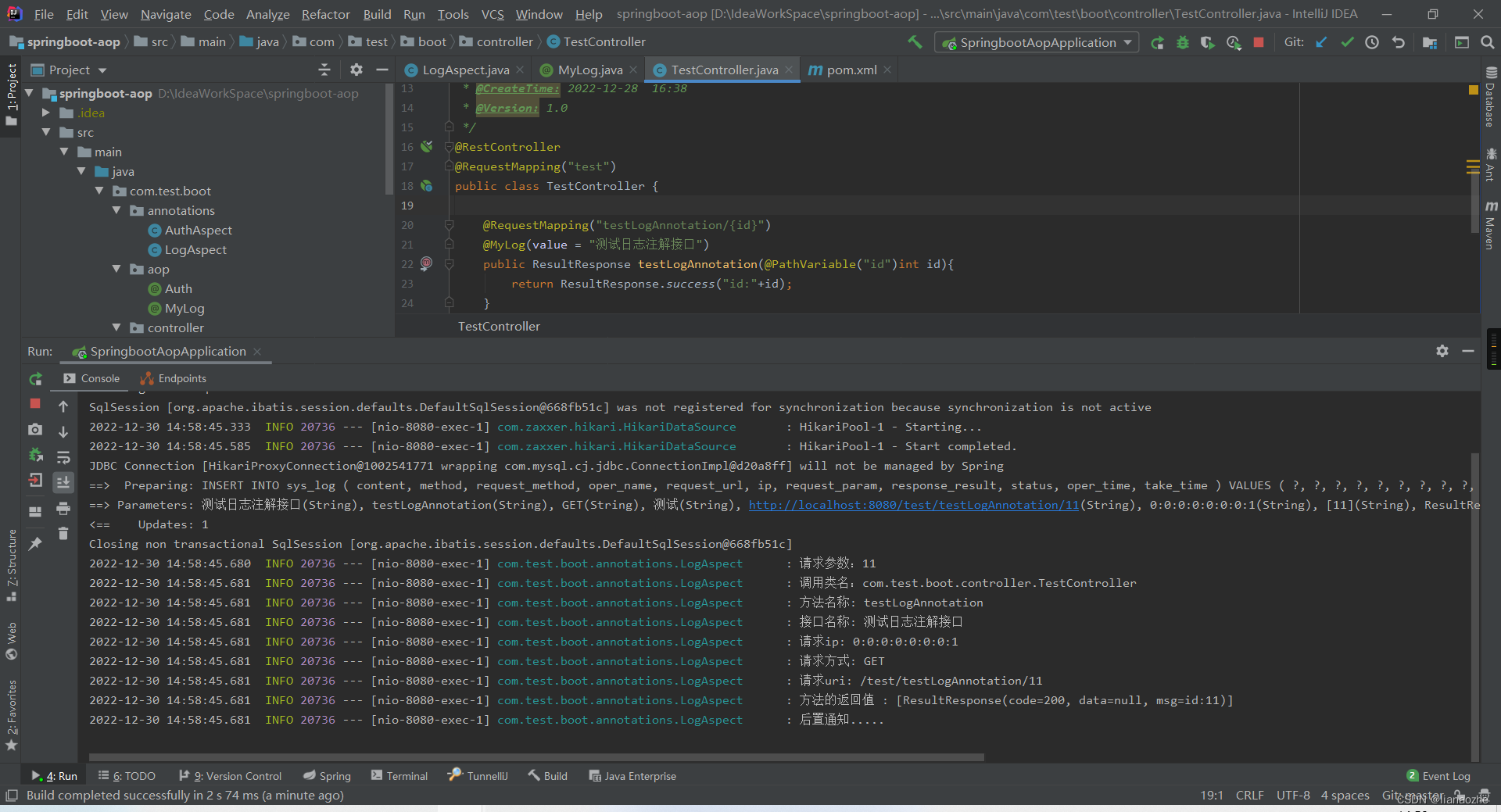The height and width of the screenshot is (812, 1501).
Task: Toggle Ant side tool window
Action: click(x=1491, y=165)
